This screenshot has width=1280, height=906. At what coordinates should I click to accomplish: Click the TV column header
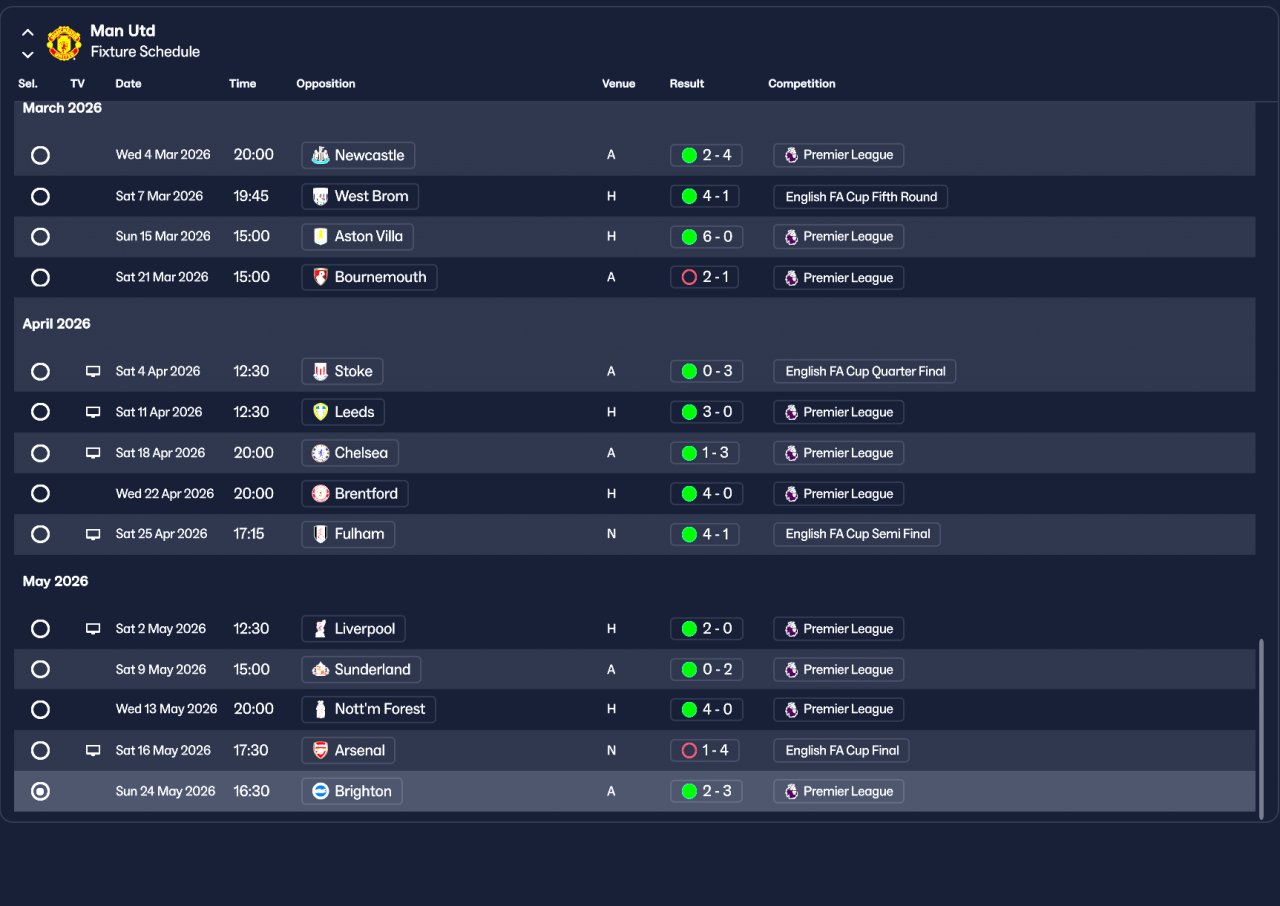tap(78, 84)
